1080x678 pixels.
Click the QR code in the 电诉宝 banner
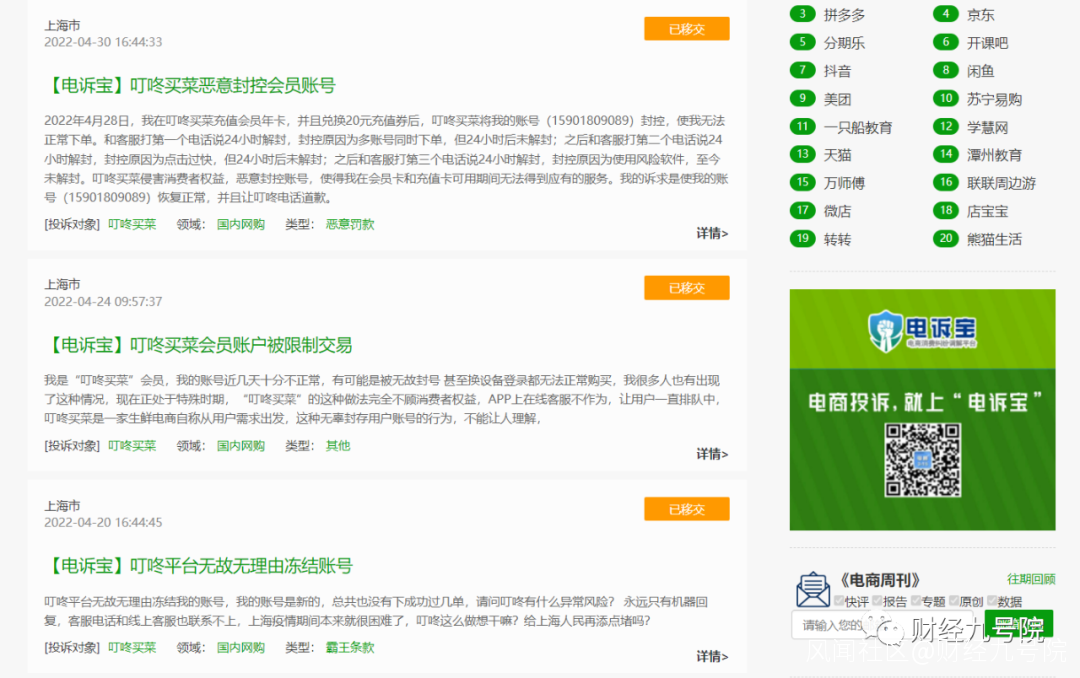point(922,460)
